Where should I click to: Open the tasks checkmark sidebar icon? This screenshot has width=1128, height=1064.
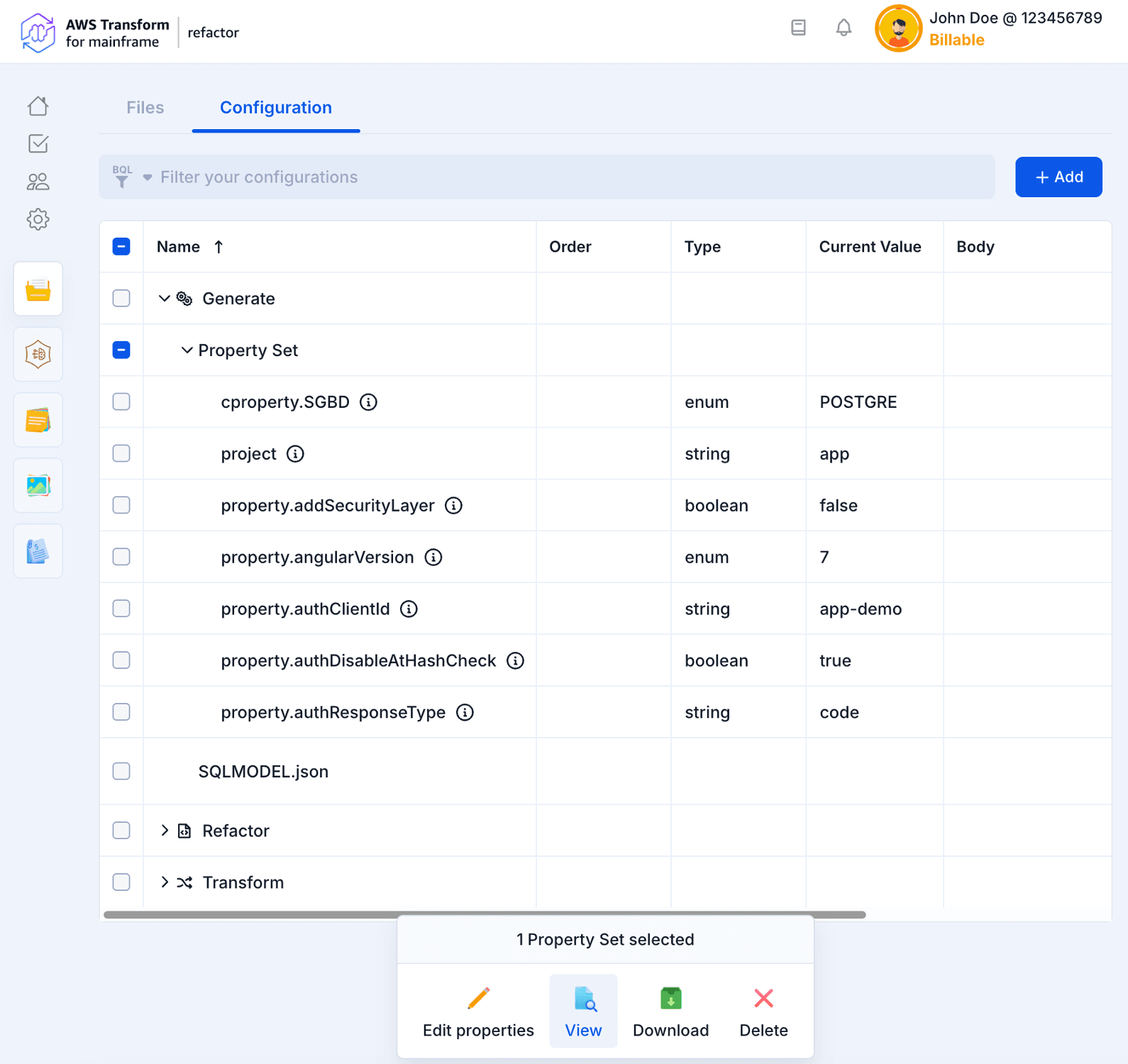pyautogui.click(x=38, y=144)
